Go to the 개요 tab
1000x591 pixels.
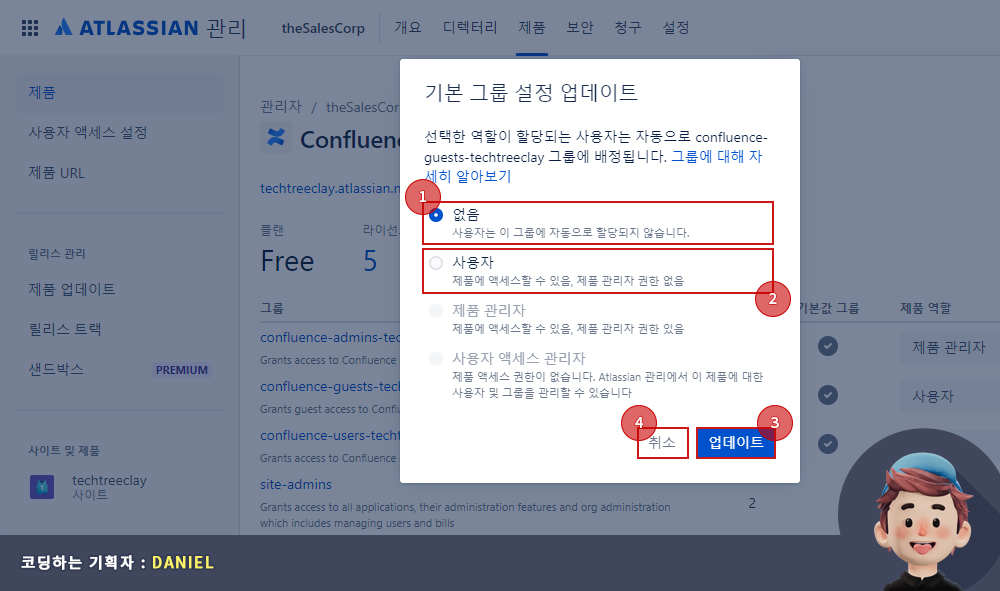click(408, 27)
